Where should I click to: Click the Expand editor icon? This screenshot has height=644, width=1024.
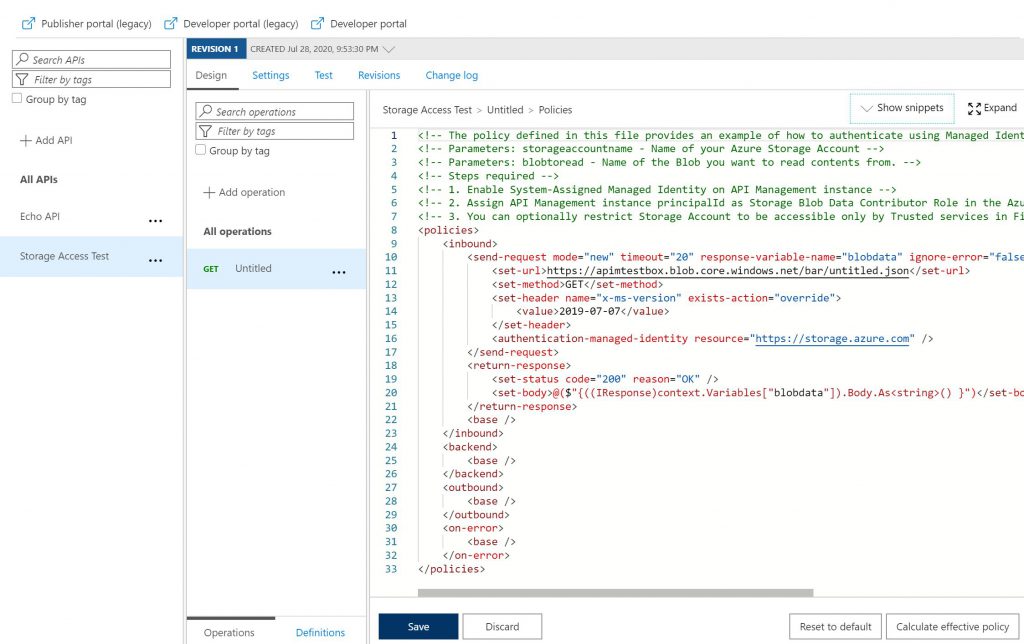click(974, 108)
